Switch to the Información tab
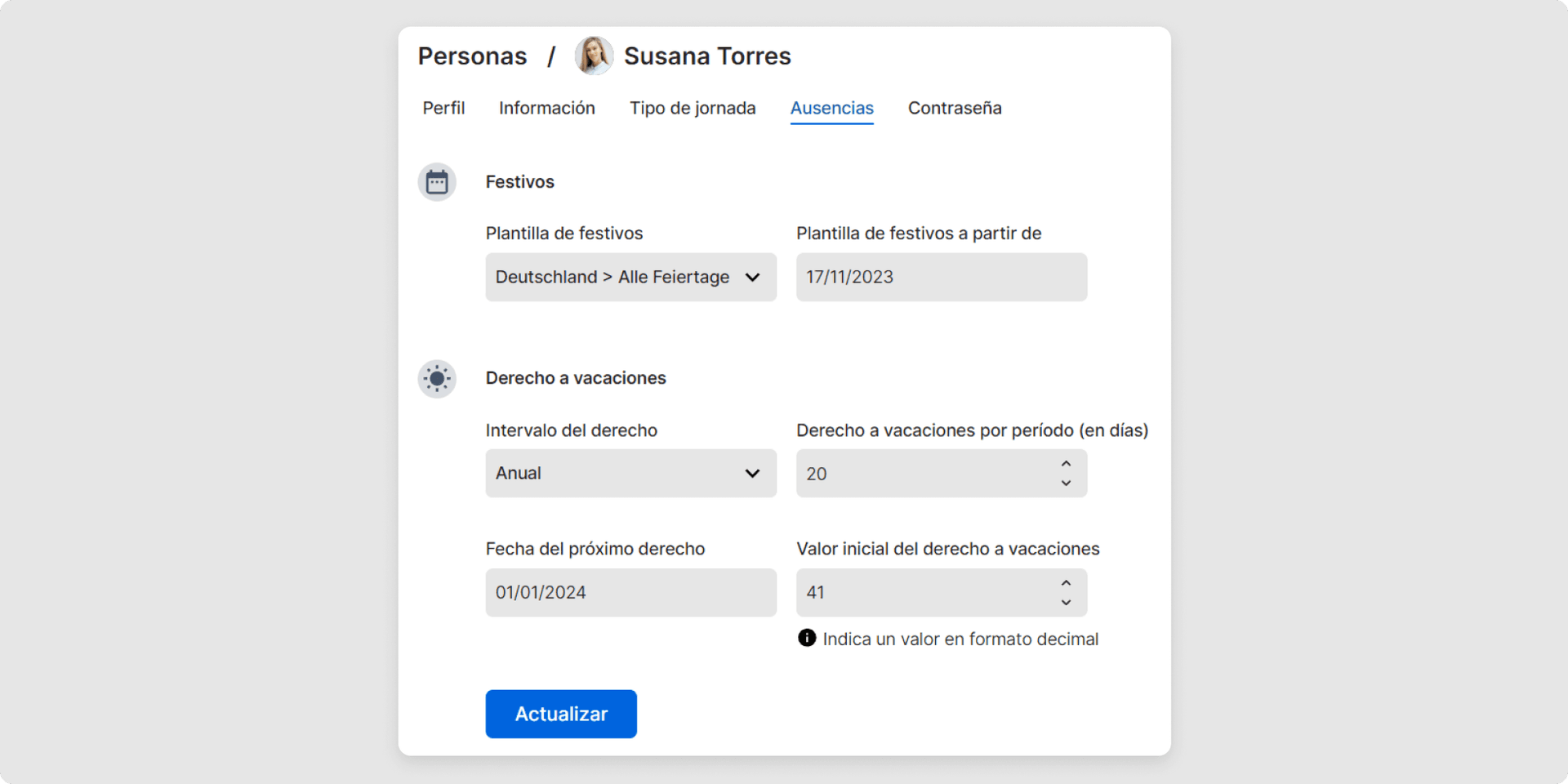 point(546,108)
